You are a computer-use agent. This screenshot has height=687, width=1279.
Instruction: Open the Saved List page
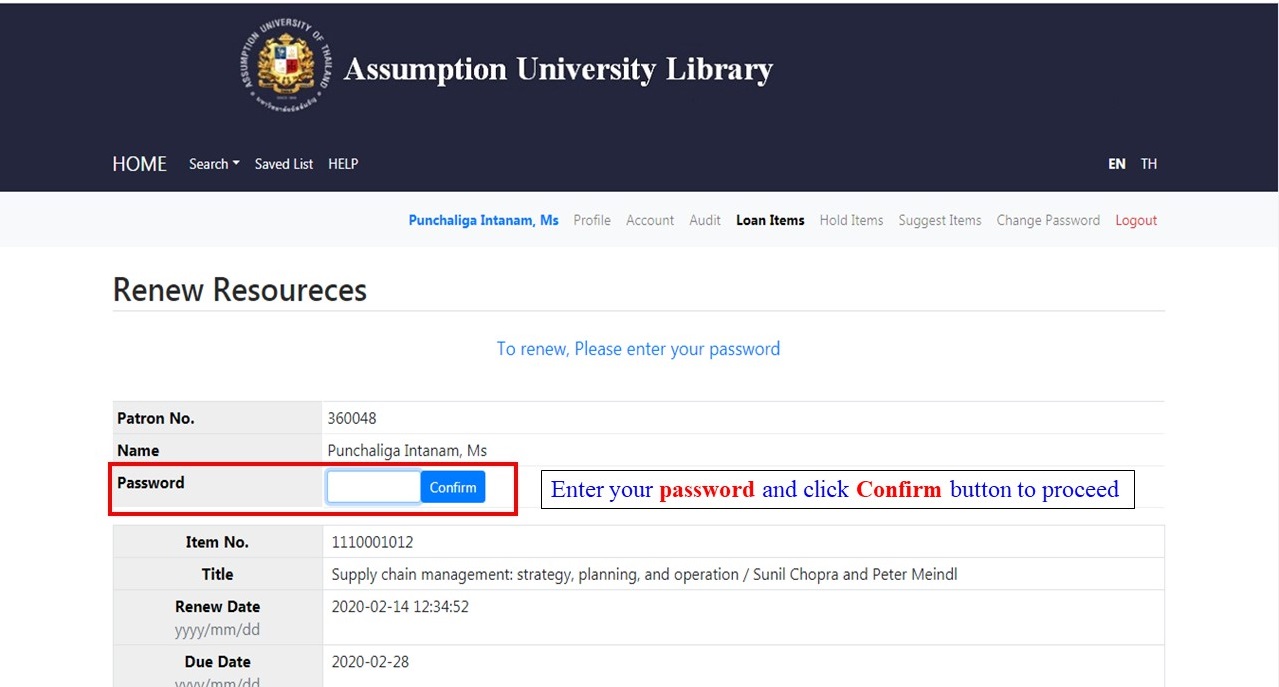284,164
